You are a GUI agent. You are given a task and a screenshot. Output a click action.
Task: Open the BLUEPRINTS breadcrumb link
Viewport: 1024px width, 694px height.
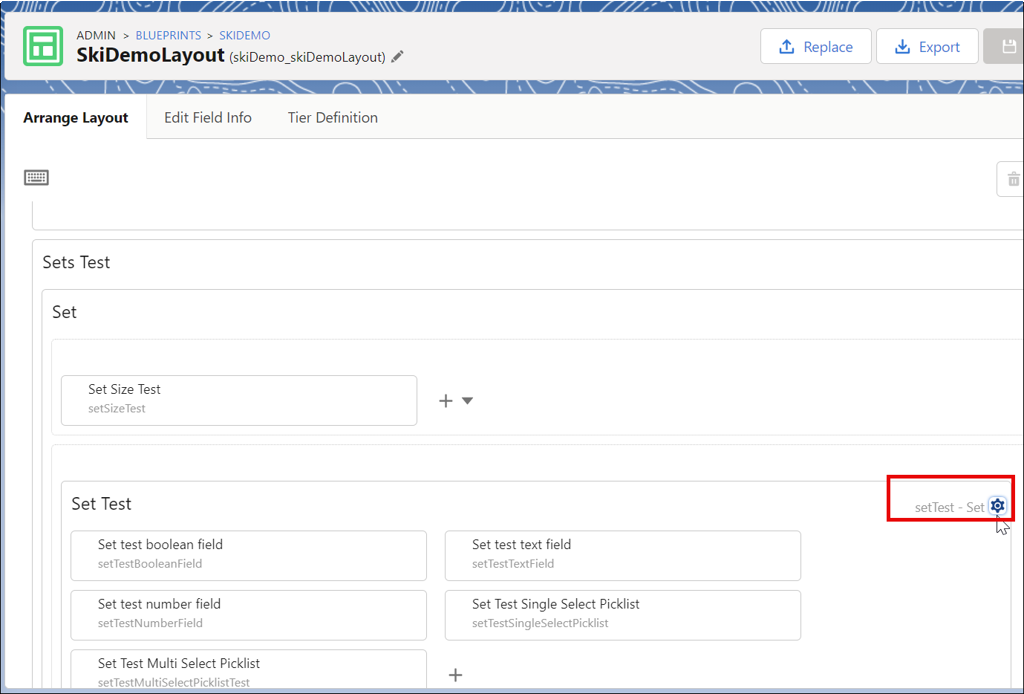pyautogui.click(x=168, y=35)
